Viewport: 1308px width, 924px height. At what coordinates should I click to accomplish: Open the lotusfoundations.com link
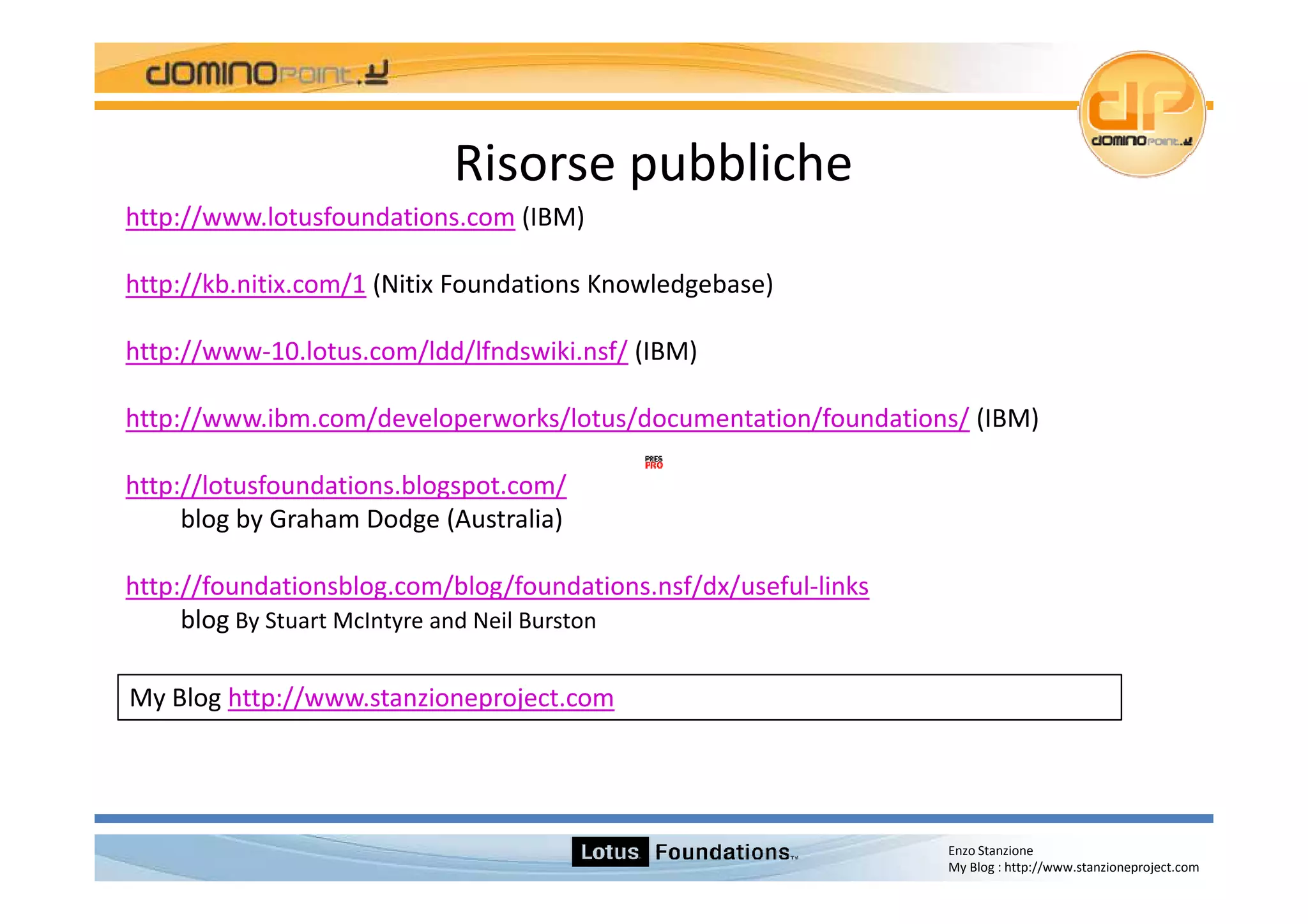tap(320, 218)
